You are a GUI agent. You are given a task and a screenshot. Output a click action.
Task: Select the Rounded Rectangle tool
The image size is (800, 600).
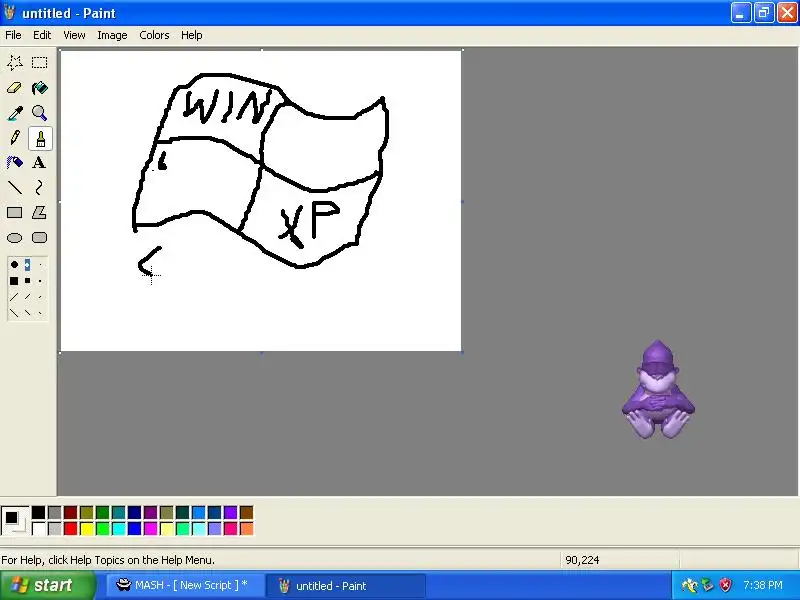tap(39, 238)
